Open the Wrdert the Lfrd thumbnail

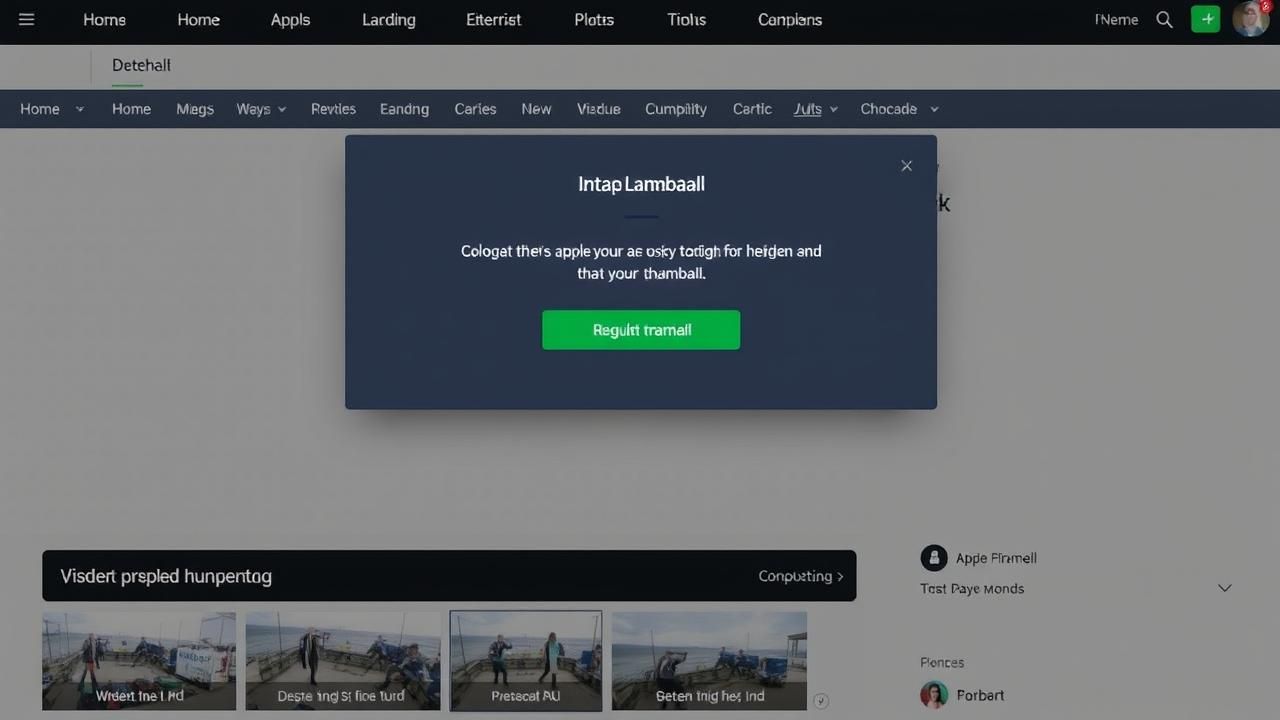click(x=139, y=661)
